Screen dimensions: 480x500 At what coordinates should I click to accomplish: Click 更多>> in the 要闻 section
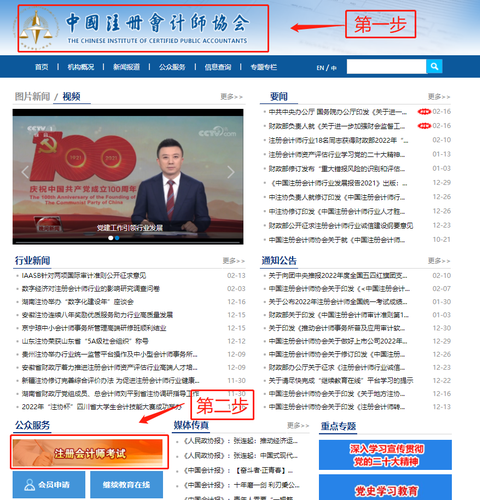(x=439, y=97)
